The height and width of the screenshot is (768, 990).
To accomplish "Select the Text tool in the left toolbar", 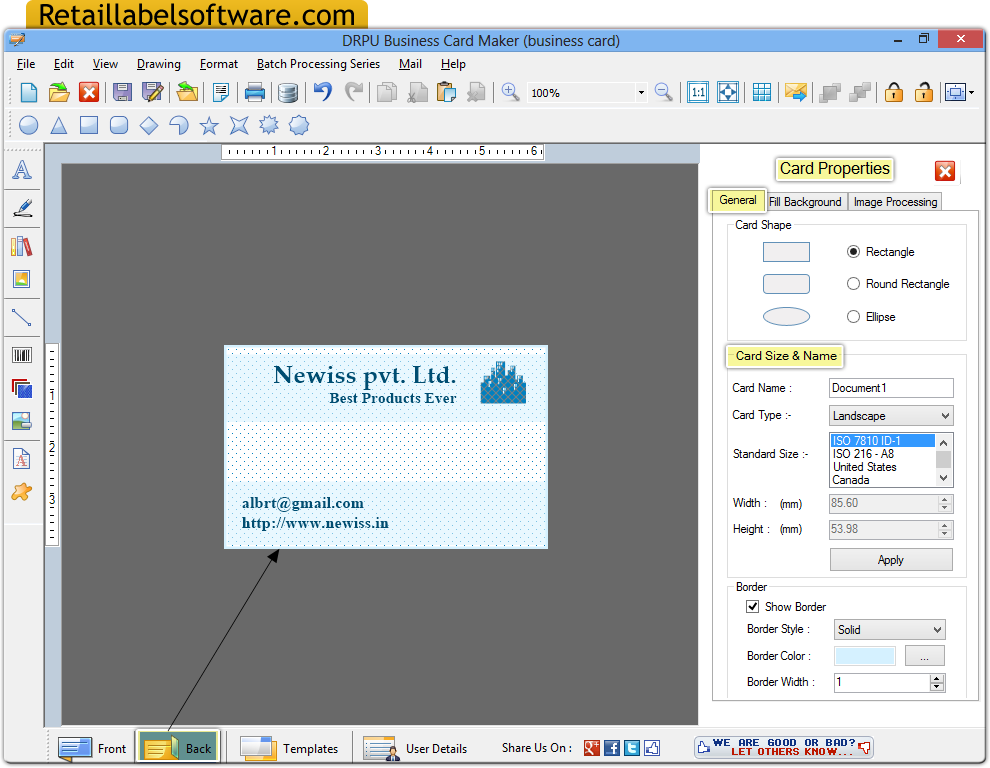I will click(x=22, y=170).
